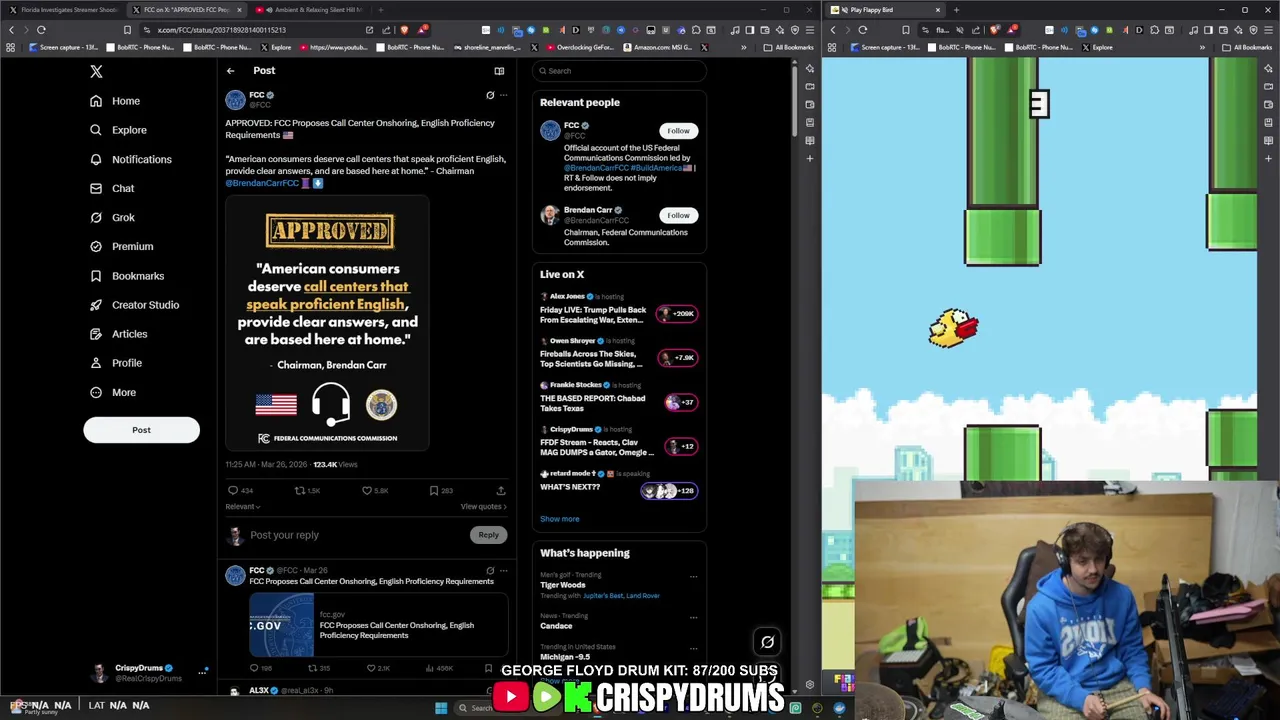The image size is (1280, 720).
Task: Click the X Search box
Action: click(x=620, y=71)
